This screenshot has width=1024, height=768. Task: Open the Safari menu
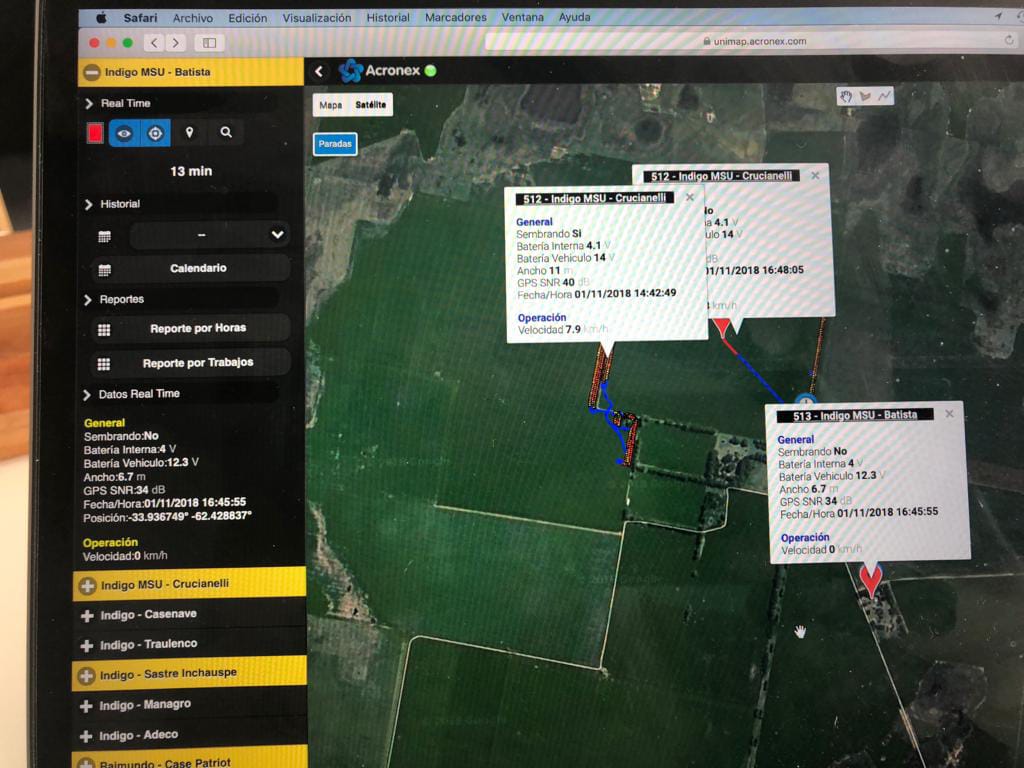(x=140, y=18)
